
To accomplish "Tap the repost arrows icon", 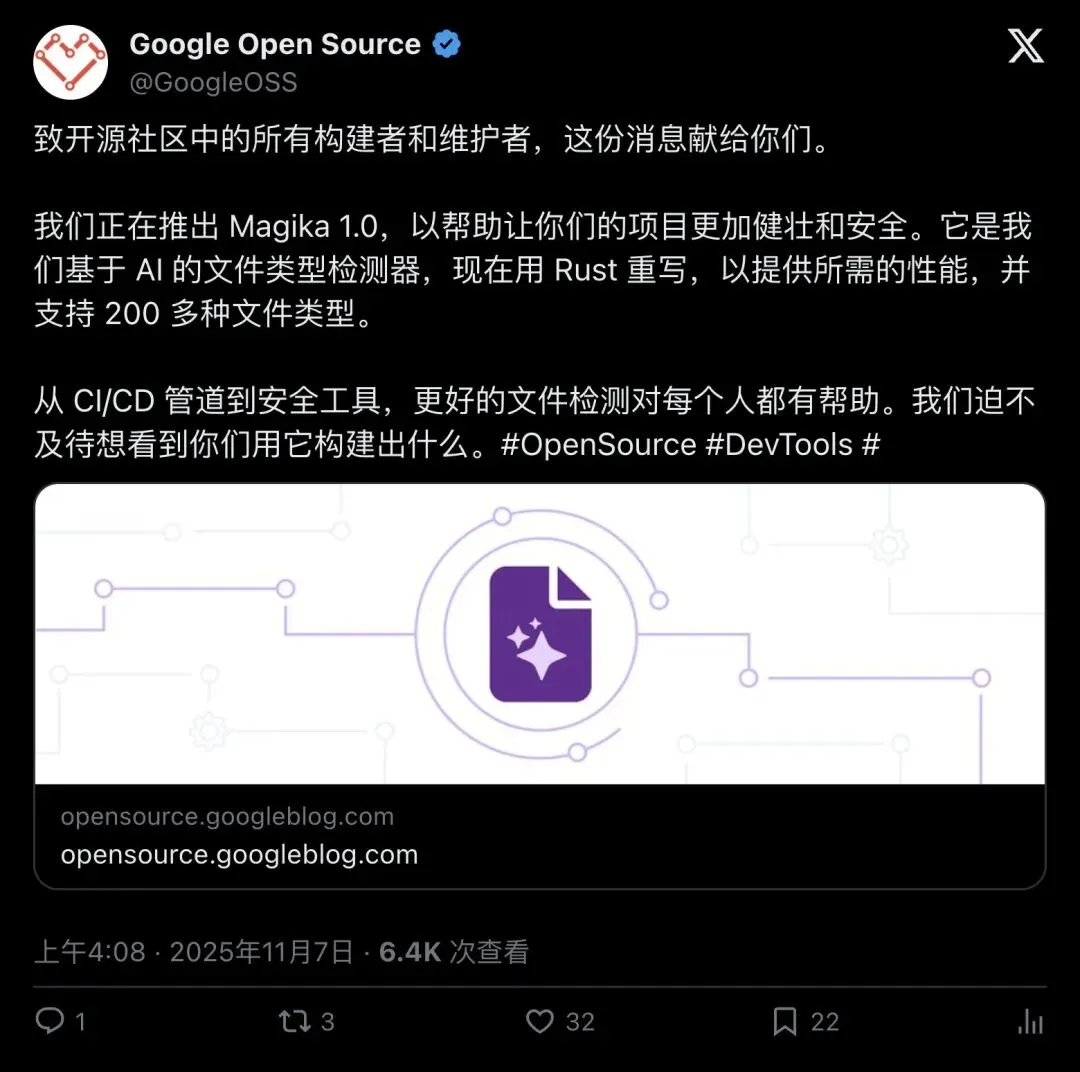I will point(295,1021).
